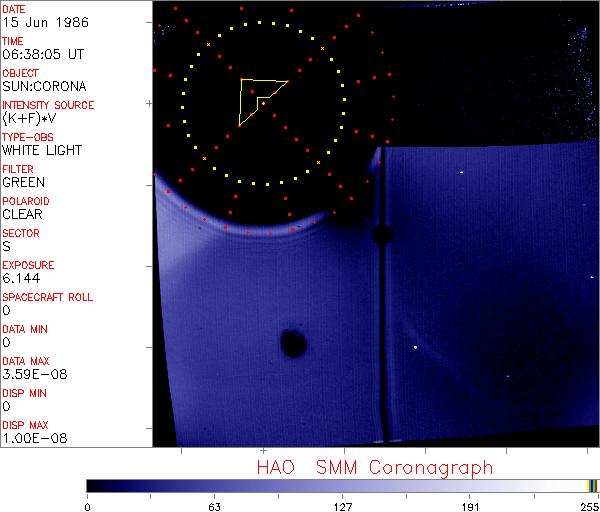
Task: Click the 191 tick label under color bar
Action: (x=470, y=505)
